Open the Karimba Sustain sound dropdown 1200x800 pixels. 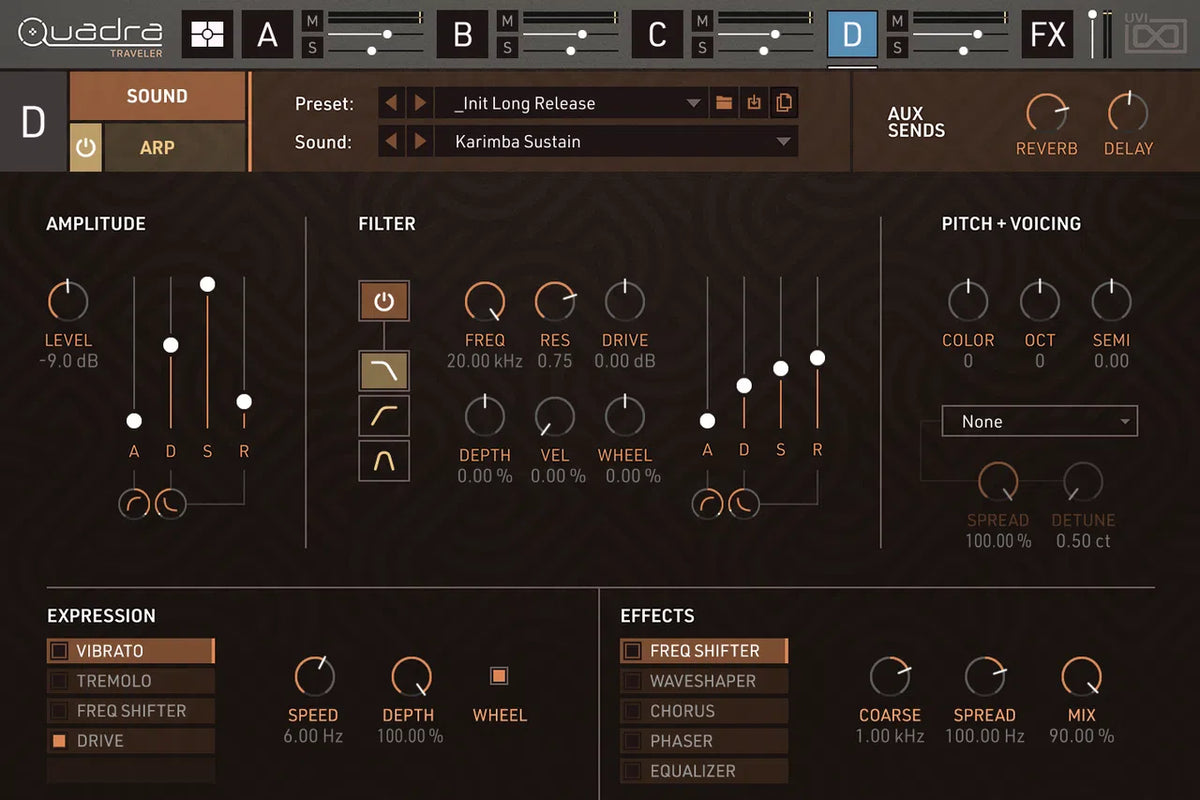click(783, 142)
